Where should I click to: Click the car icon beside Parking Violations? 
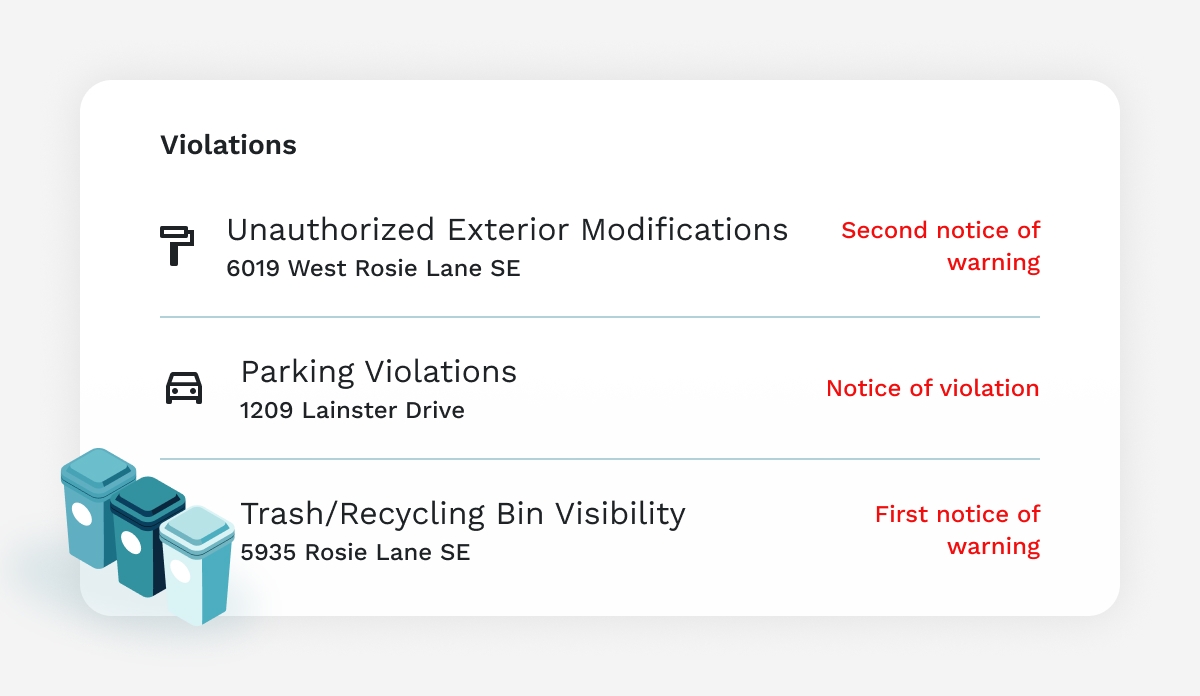pos(184,387)
